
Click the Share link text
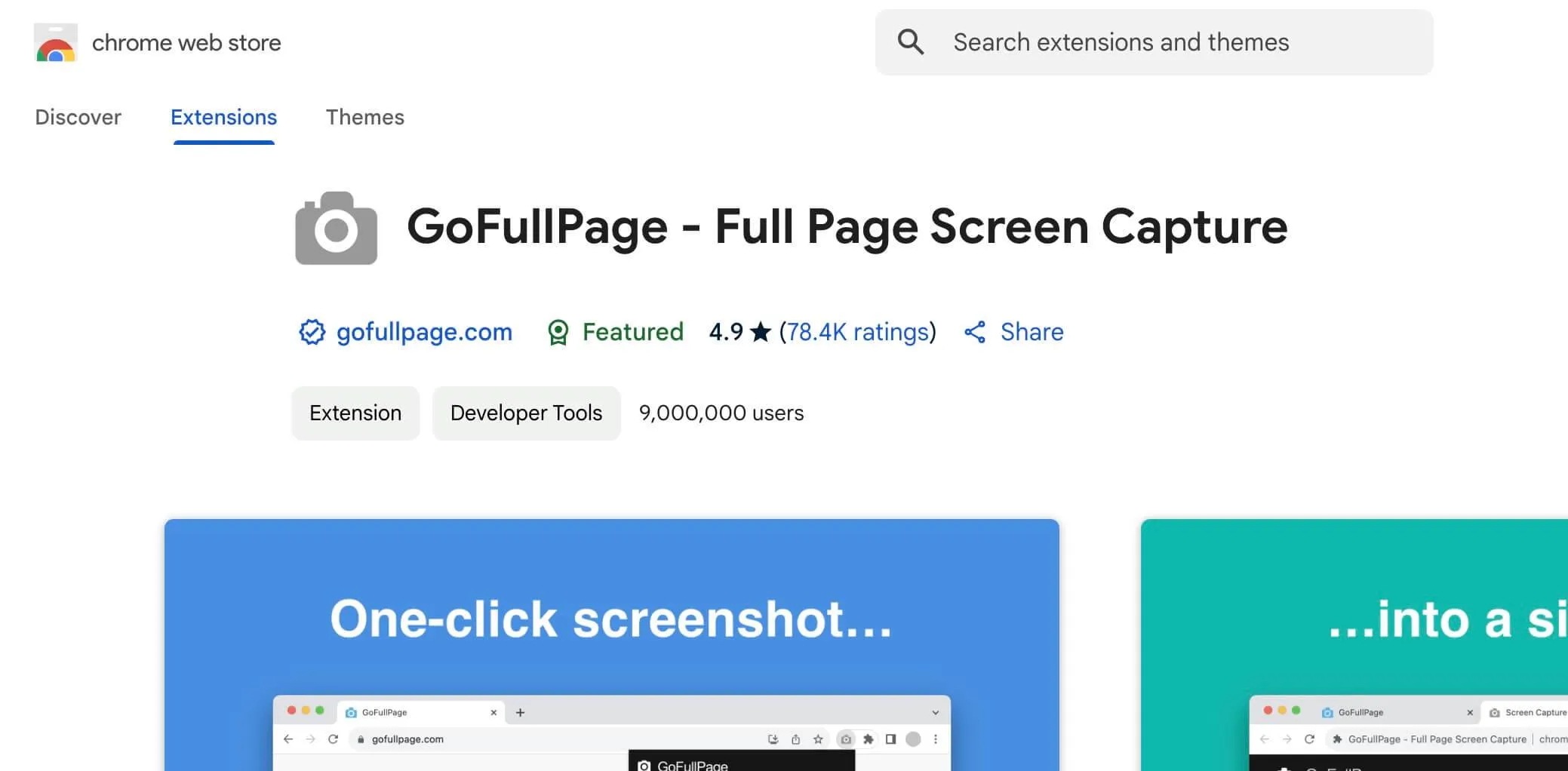pos(1031,332)
